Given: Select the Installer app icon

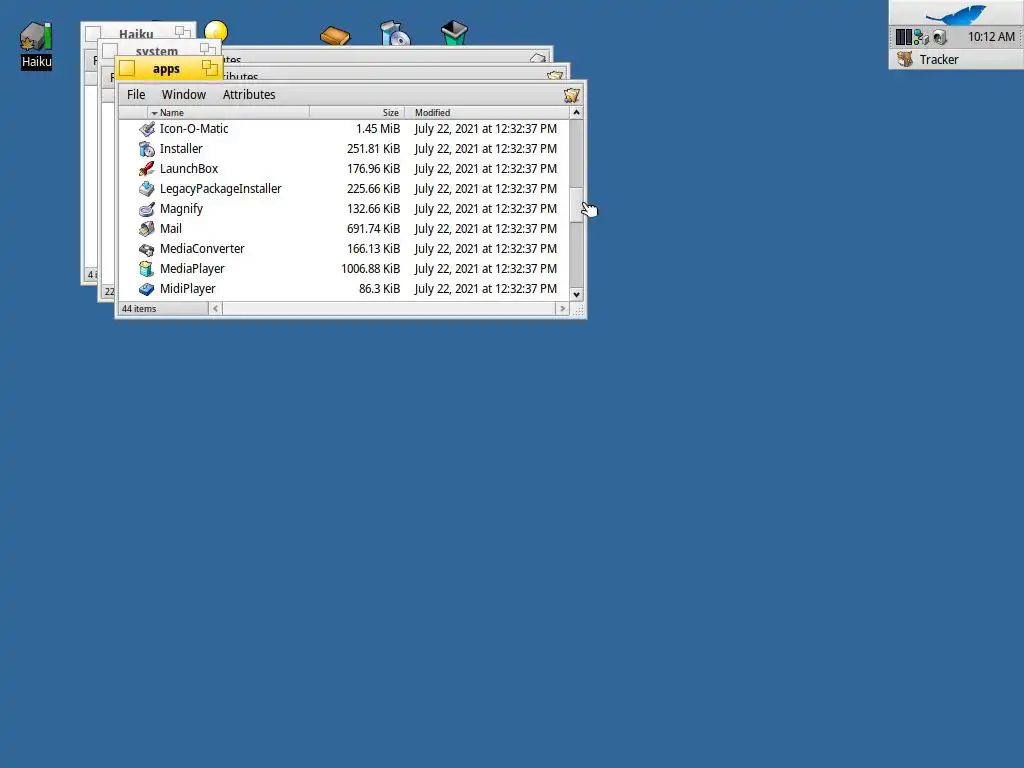Looking at the screenshot, I should (147, 149).
